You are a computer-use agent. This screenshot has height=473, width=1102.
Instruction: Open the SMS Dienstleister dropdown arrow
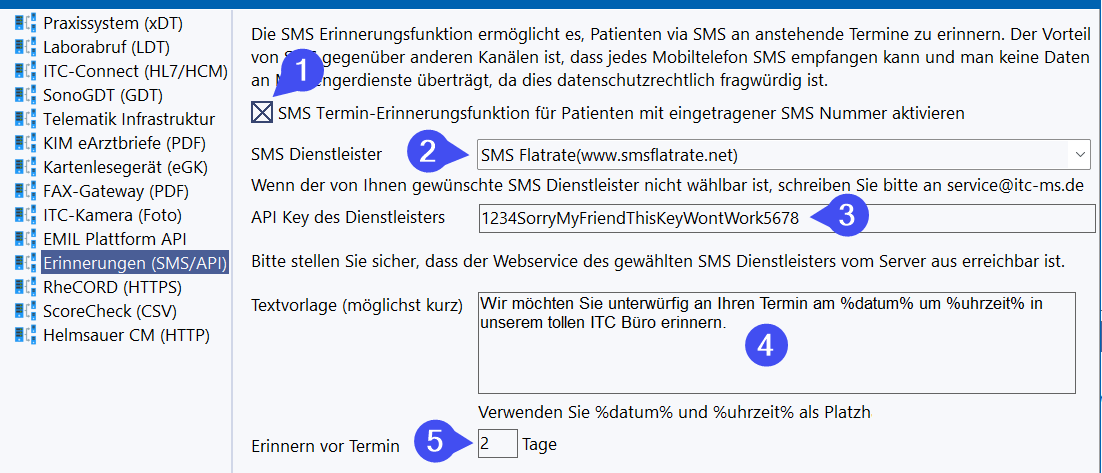click(1079, 155)
